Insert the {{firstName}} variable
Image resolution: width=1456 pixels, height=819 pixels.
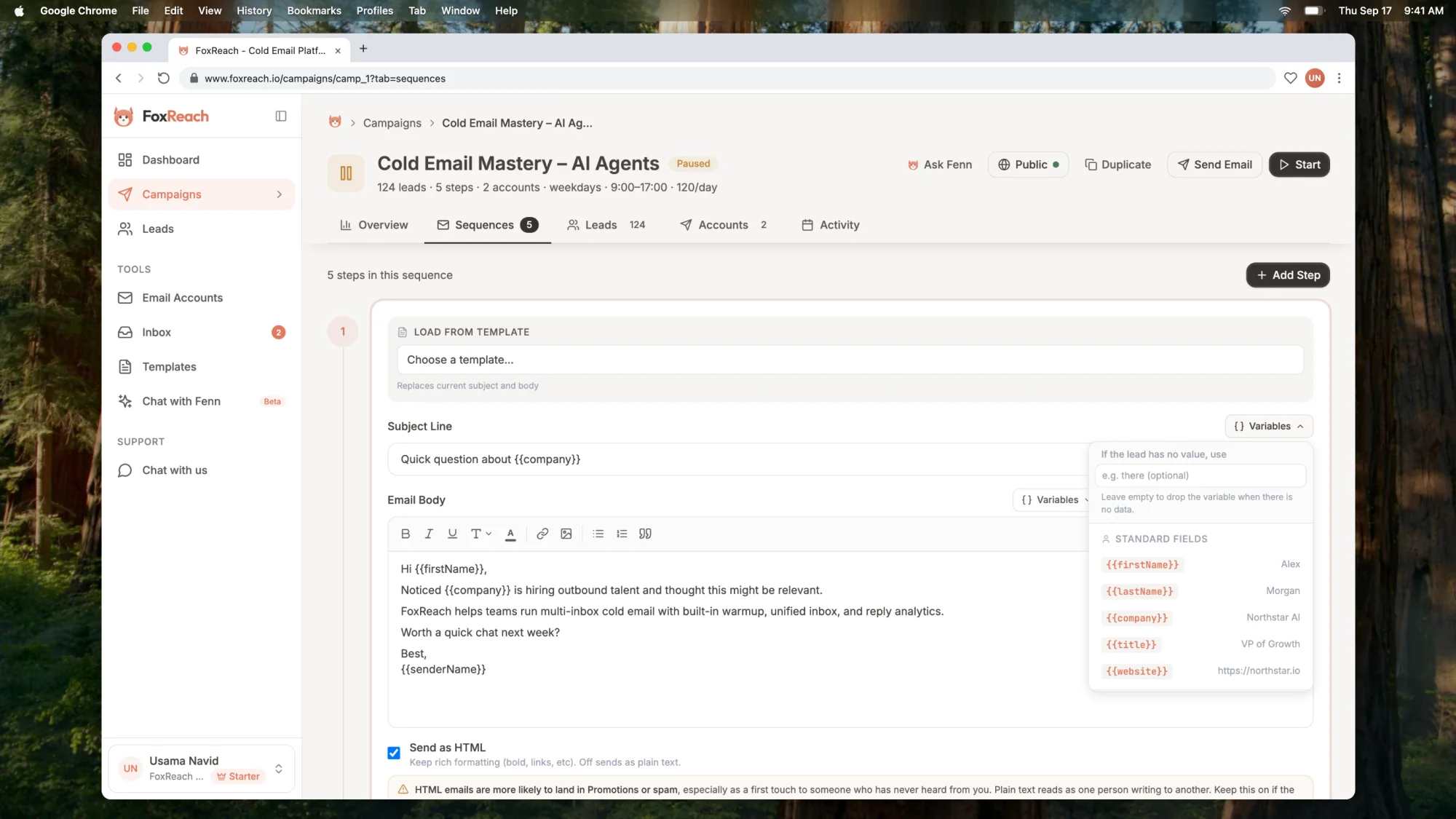[x=1201, y=565]
